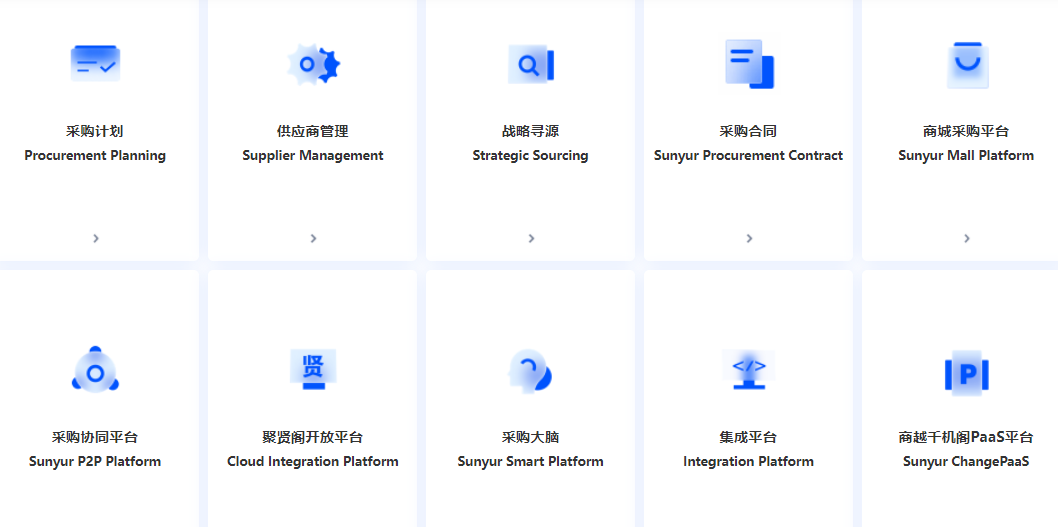The width and height of the screenshot is (1058, 527).
Task: Click the Sunyur Procurement Contract document icon
Action: click(x=749, y=64)
